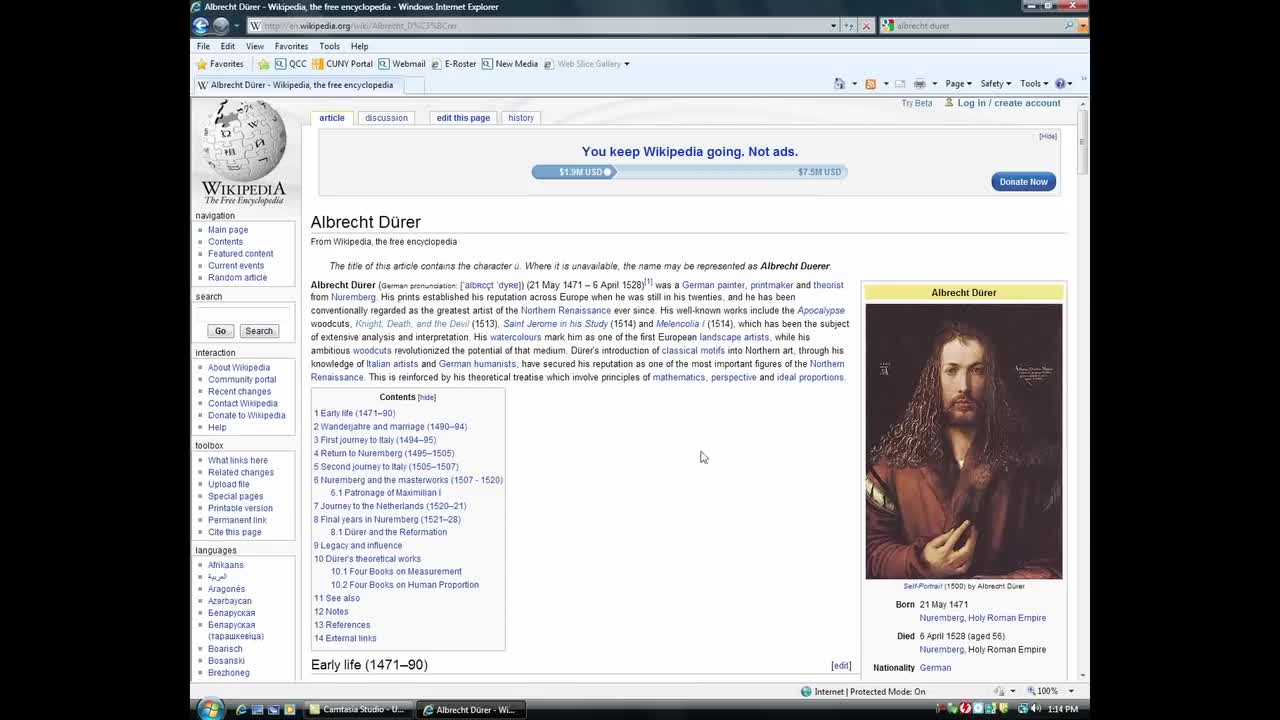The height and width of the screenshot is (720, 1280).
Task: Open the Page menu dropdown
Action: click(x=958, y=84)
